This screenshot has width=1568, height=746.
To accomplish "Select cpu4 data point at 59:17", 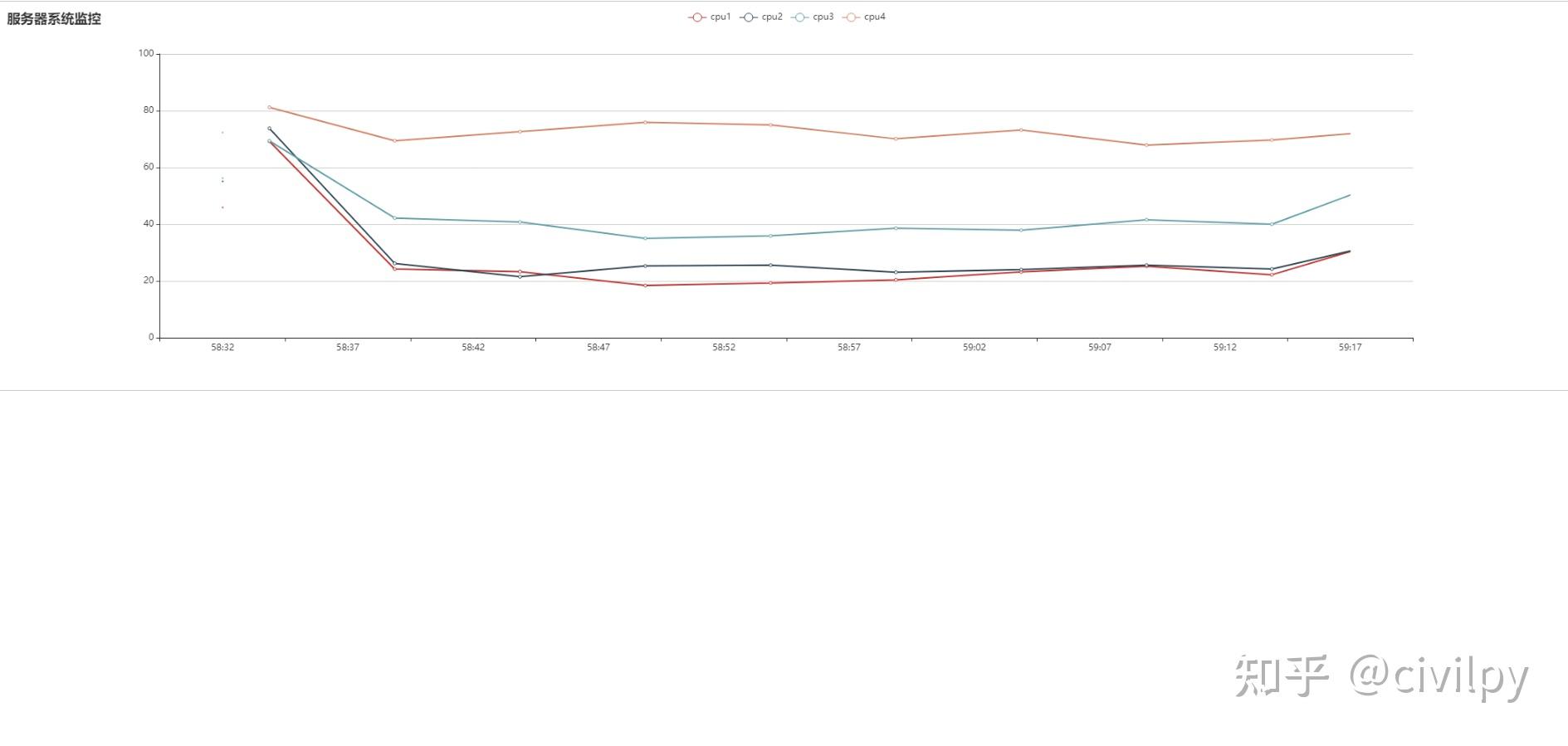I will coord(1350,134).
